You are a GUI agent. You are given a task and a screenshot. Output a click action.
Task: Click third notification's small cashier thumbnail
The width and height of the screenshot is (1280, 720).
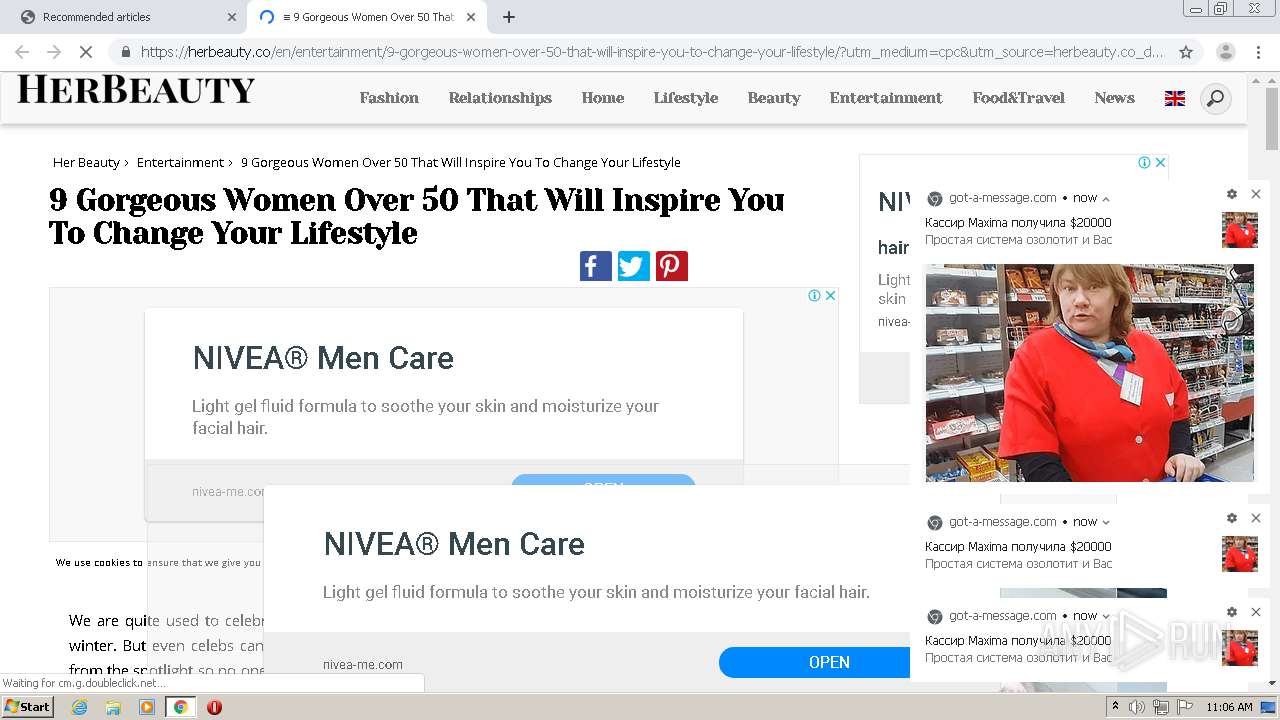[1240, 648]
